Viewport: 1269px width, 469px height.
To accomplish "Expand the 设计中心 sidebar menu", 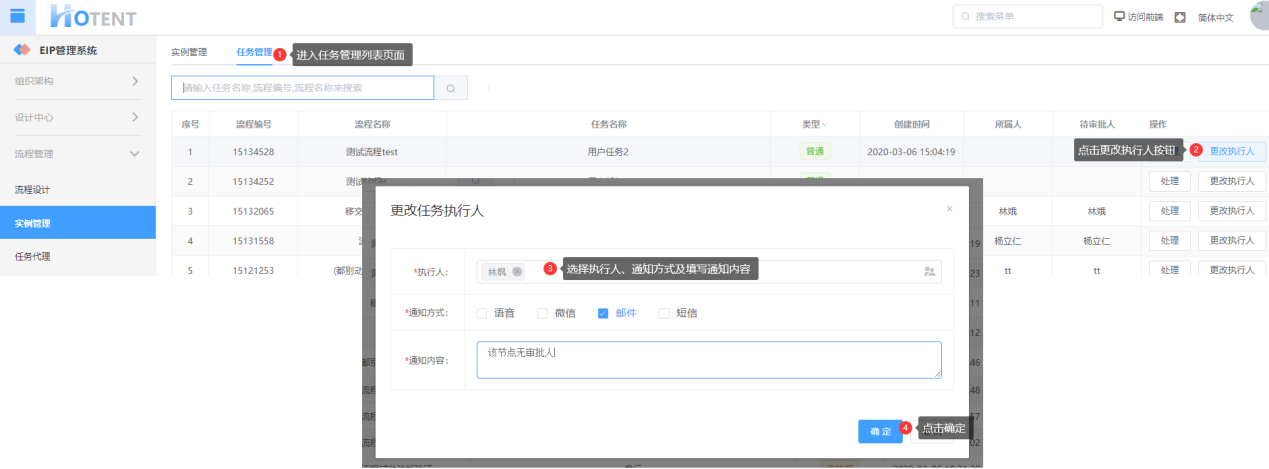I will pyautogui.click(x=77, y=117).
